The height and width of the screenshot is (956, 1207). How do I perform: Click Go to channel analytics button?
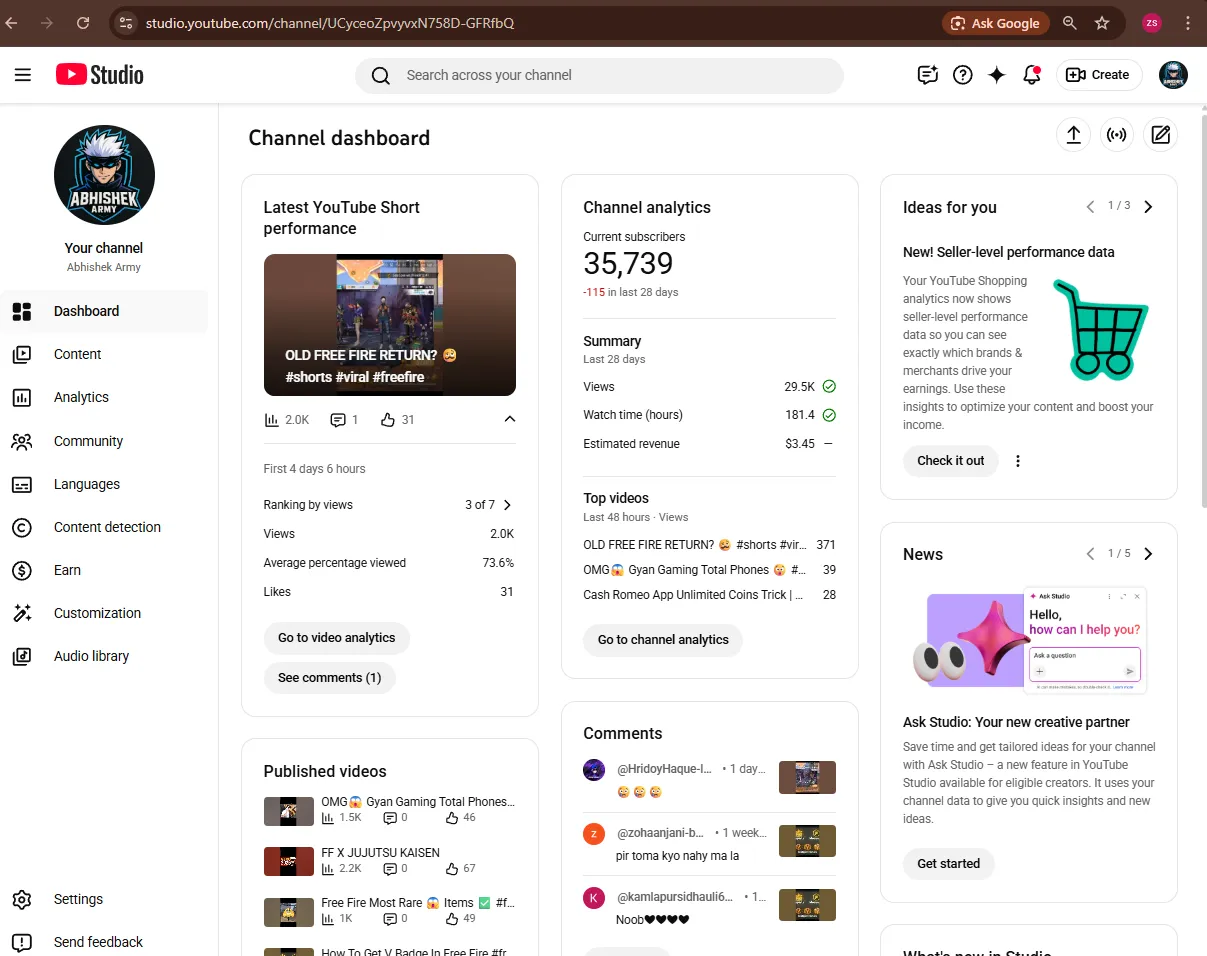click(x=663, y=640)
